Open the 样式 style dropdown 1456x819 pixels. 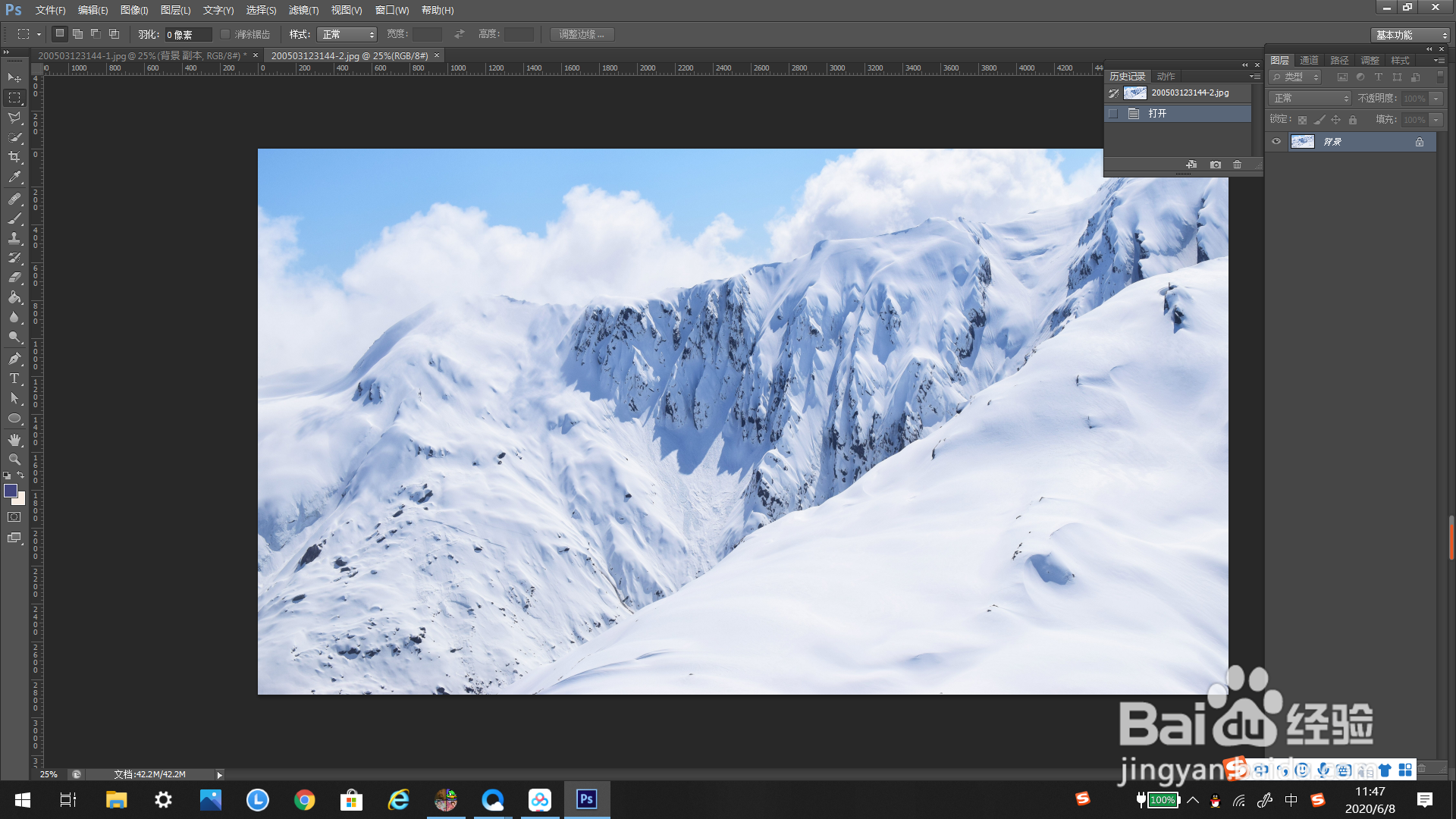[x=347, y=34]
